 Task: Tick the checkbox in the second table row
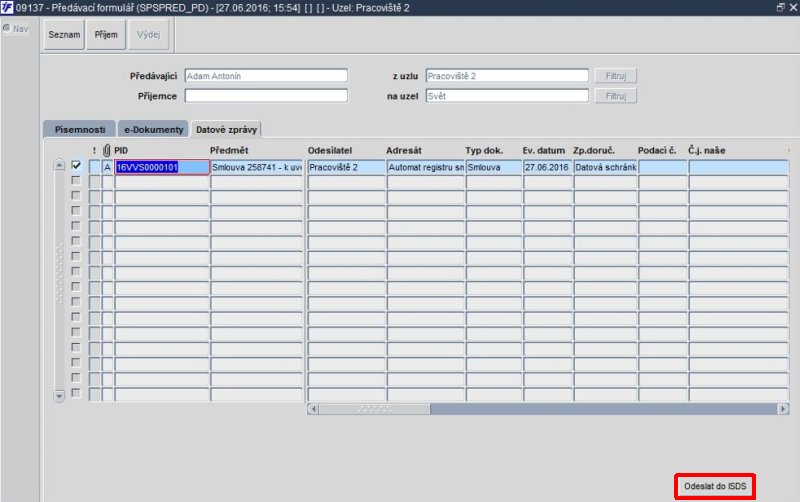(x=76, y=181)
